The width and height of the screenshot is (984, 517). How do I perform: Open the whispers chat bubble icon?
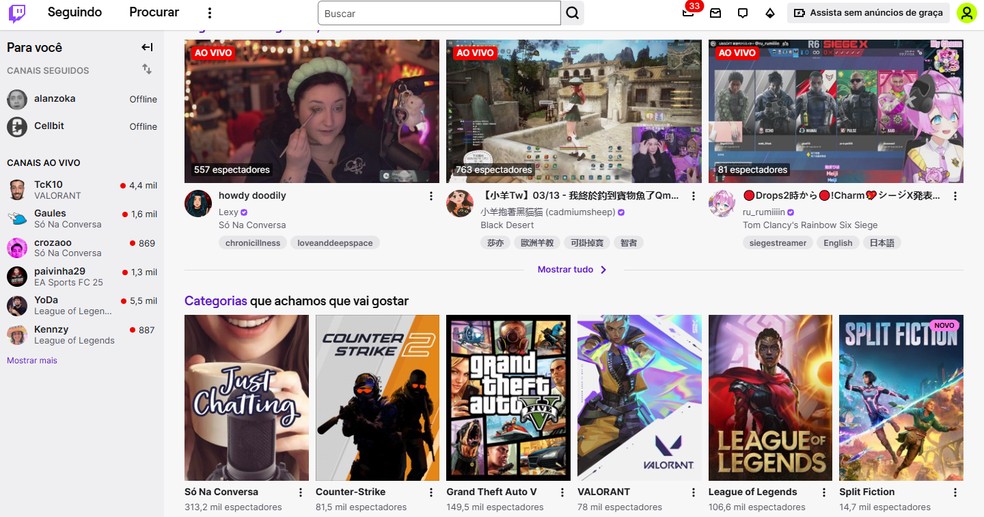click(743, 13)
